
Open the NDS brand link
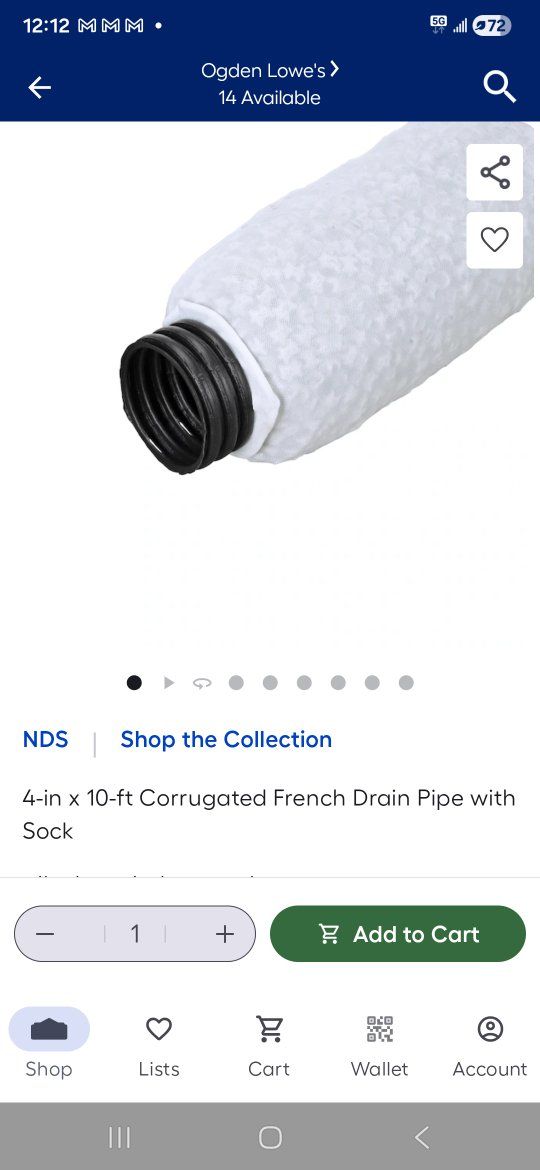point(45,739)
